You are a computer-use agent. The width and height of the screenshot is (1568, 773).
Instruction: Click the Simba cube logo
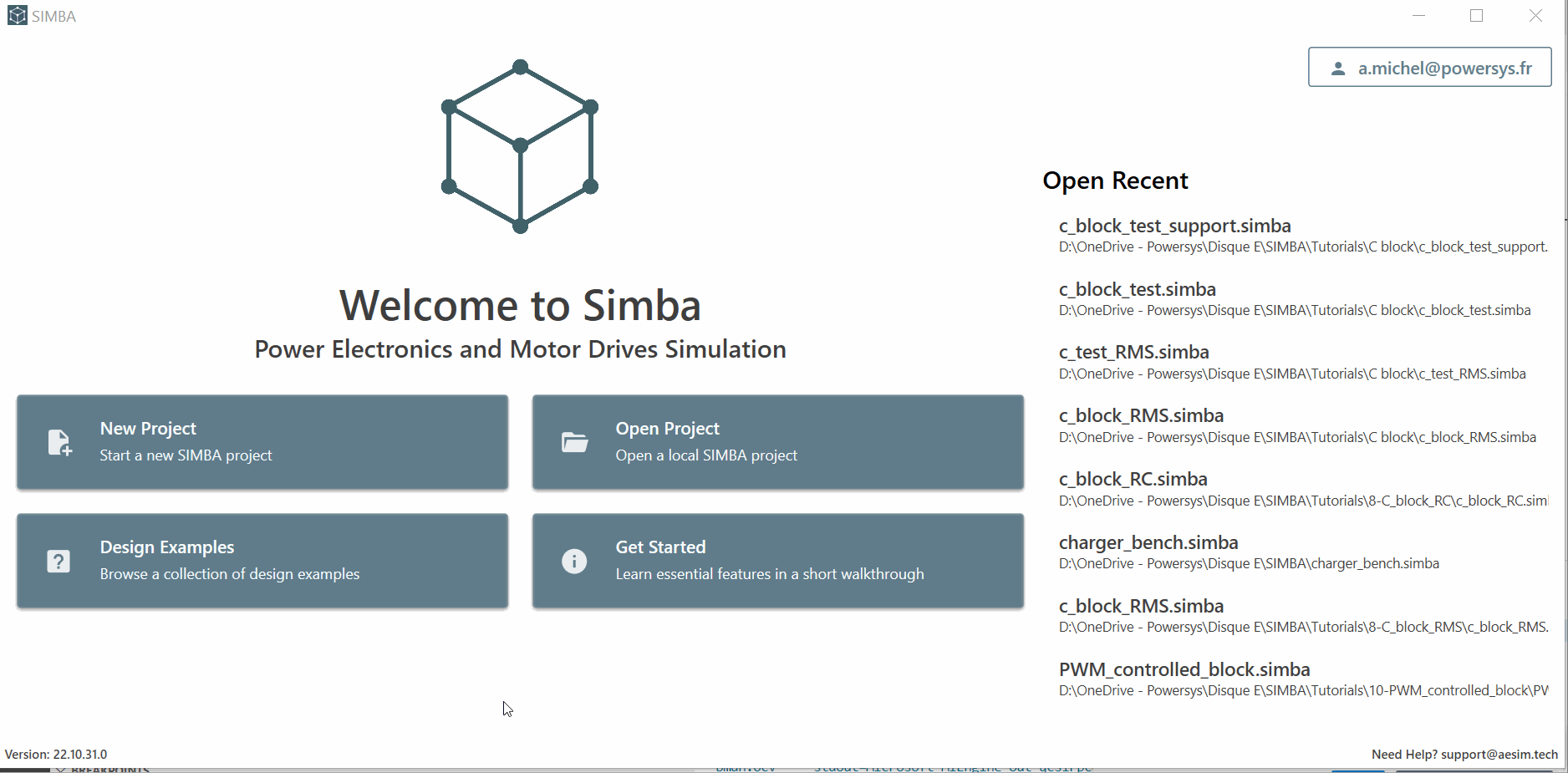tap(520, 146)
